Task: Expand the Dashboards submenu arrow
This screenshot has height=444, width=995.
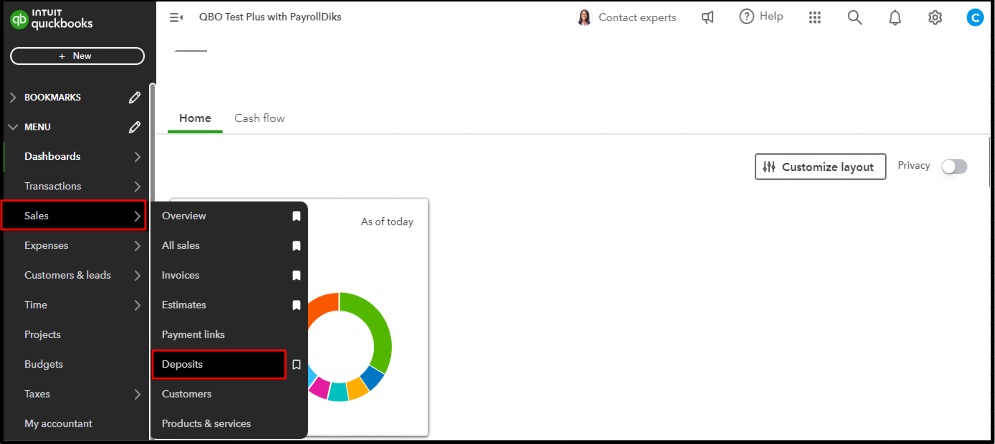Action: (x=137, y=157)
